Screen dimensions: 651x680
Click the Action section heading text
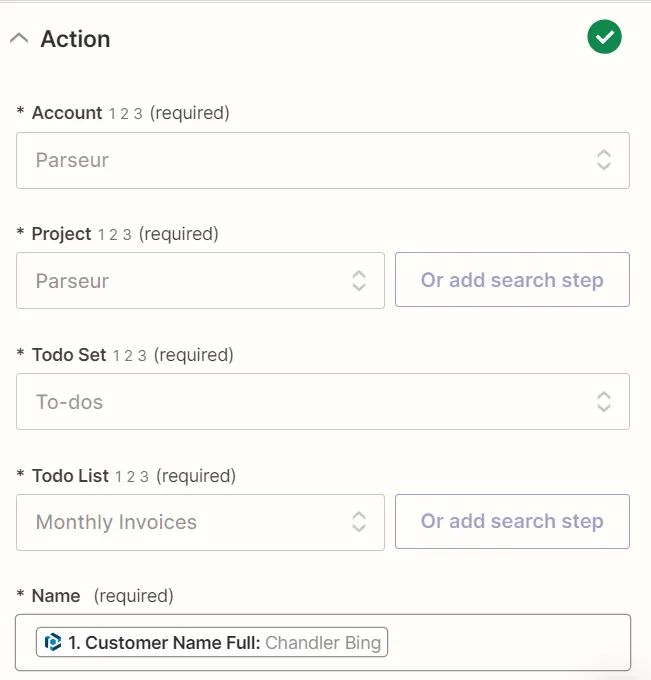click(x=75, y=39)
